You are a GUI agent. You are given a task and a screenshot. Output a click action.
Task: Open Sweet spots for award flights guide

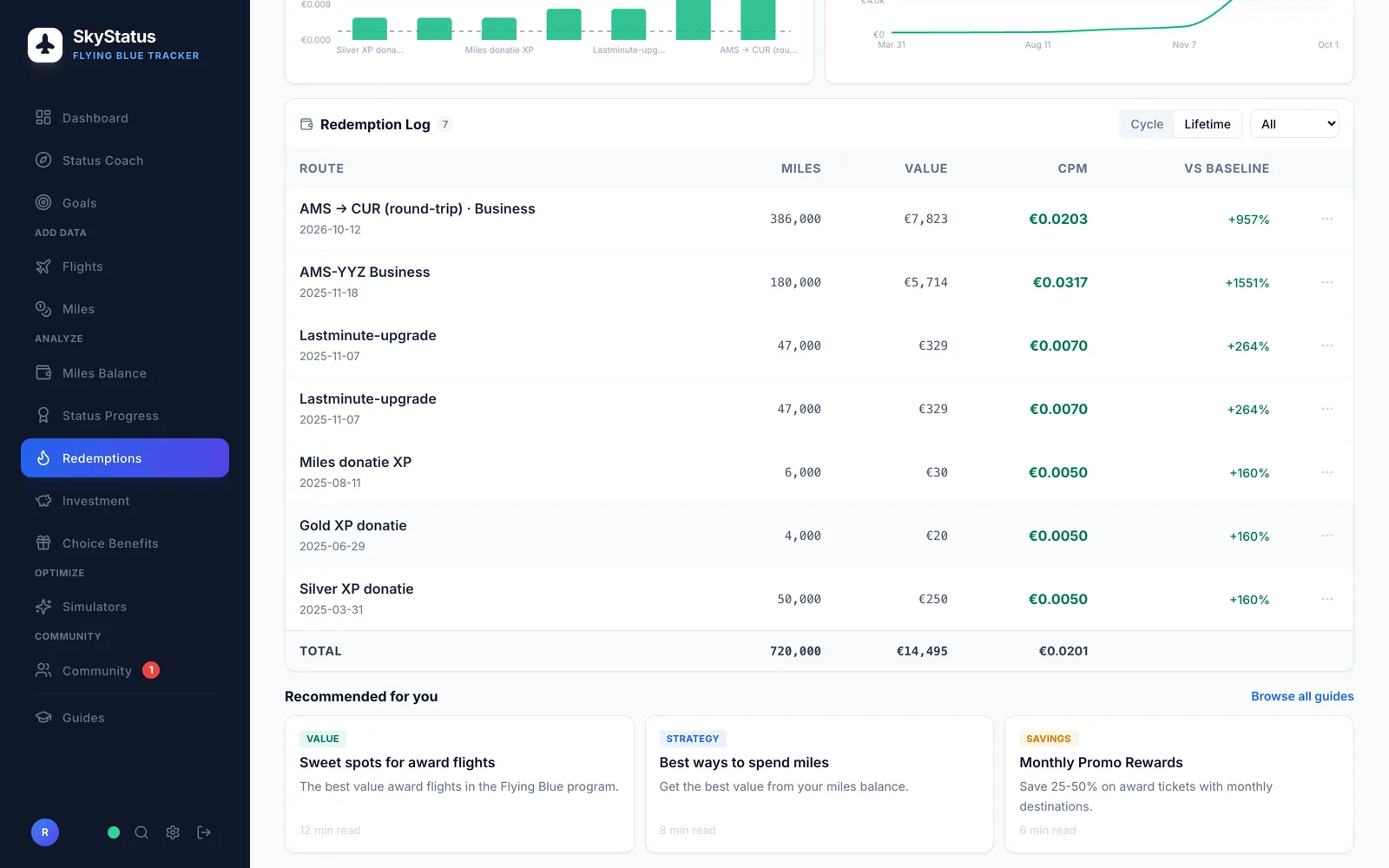tap(459, 784)
